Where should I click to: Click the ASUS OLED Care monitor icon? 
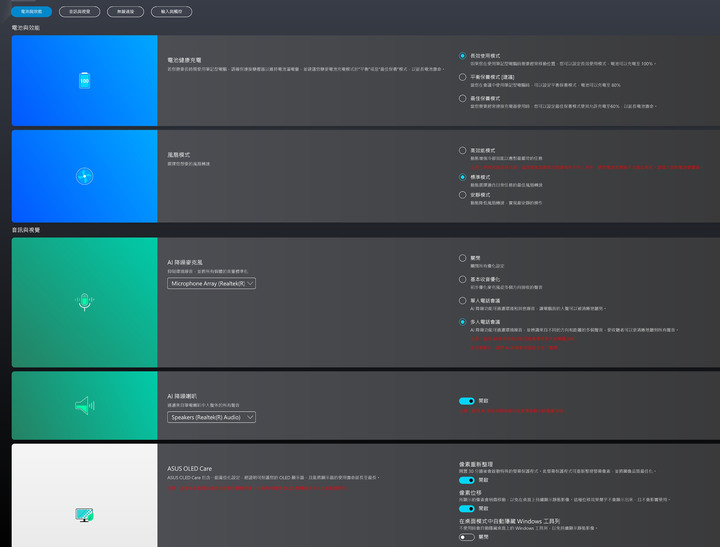coord(84,515)
